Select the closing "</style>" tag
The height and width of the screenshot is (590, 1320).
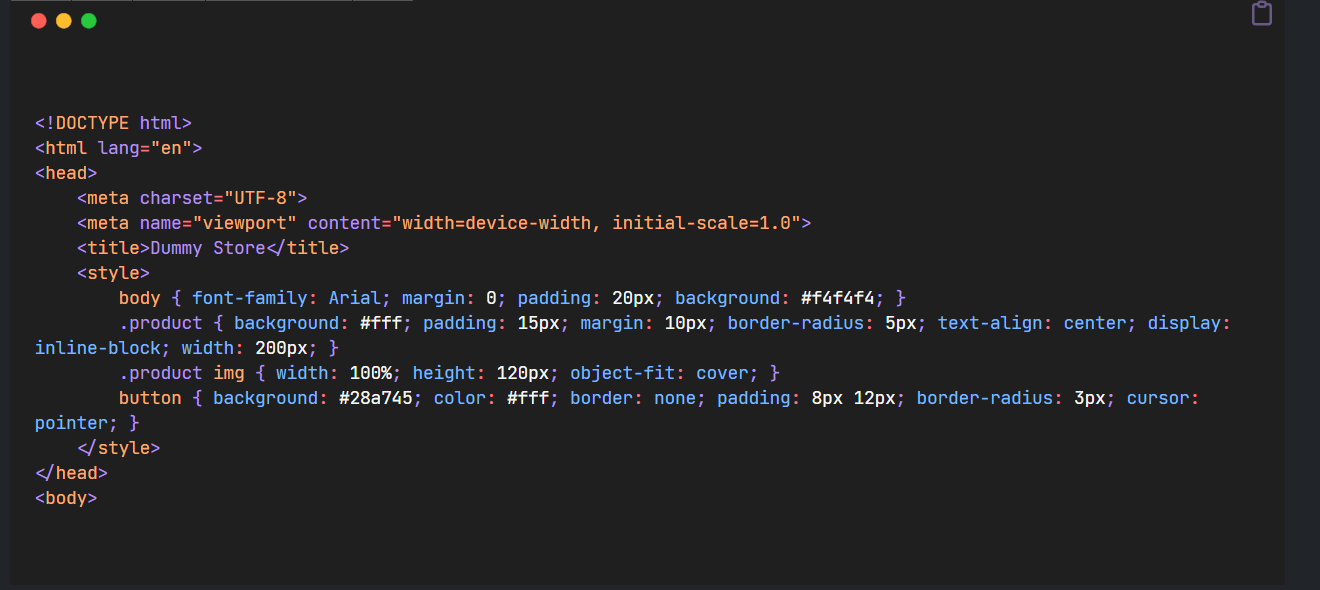point(118,448)
